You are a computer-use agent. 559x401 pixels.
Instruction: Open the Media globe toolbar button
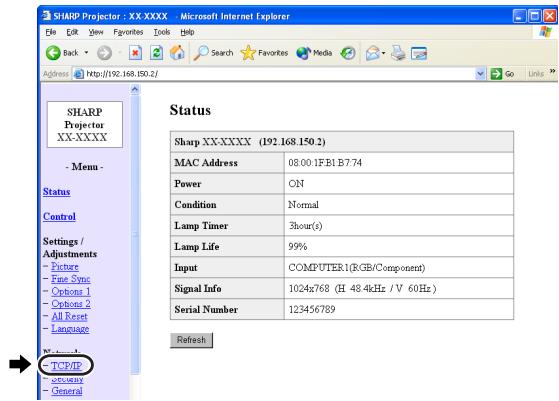314,53
